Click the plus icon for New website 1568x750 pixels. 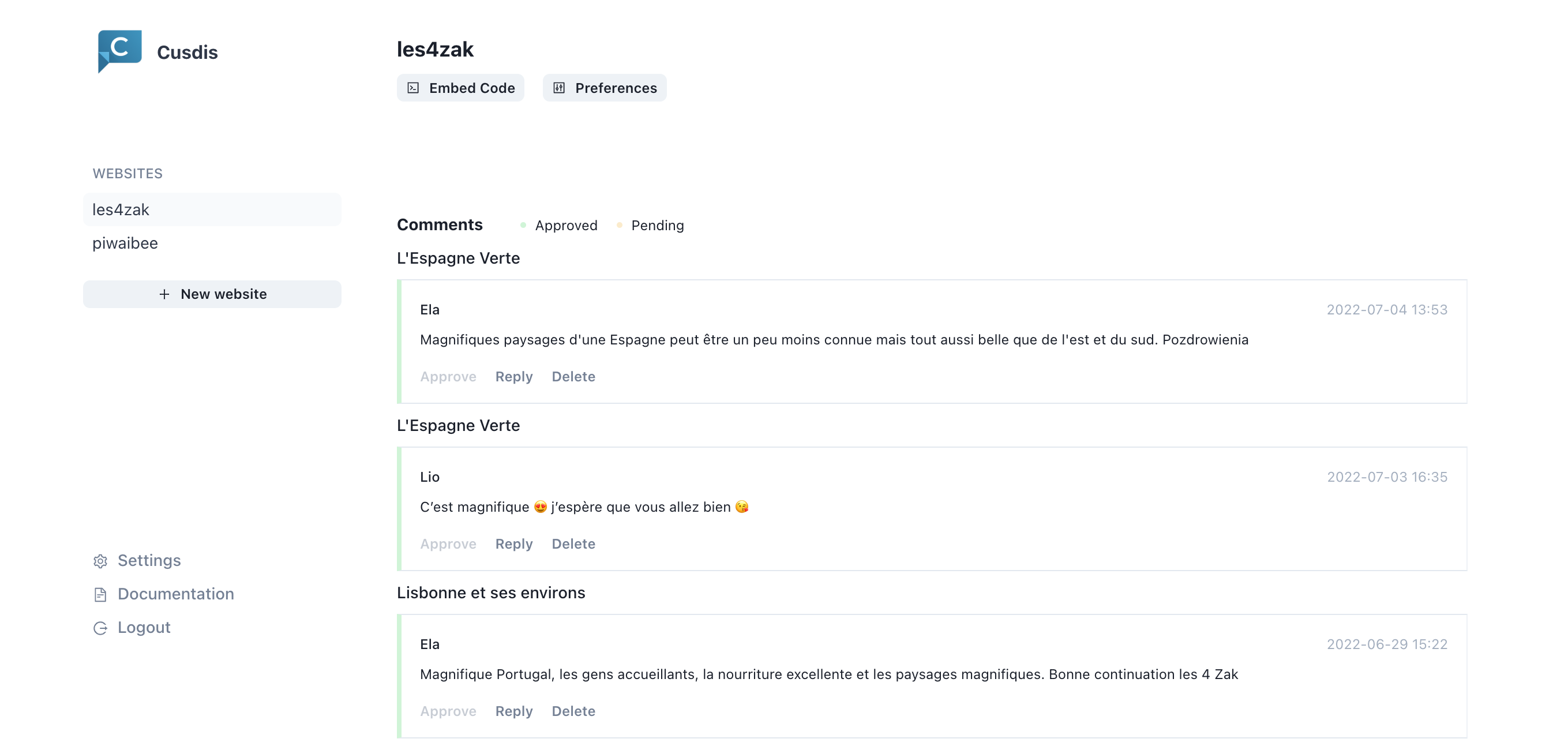(164, 294)
